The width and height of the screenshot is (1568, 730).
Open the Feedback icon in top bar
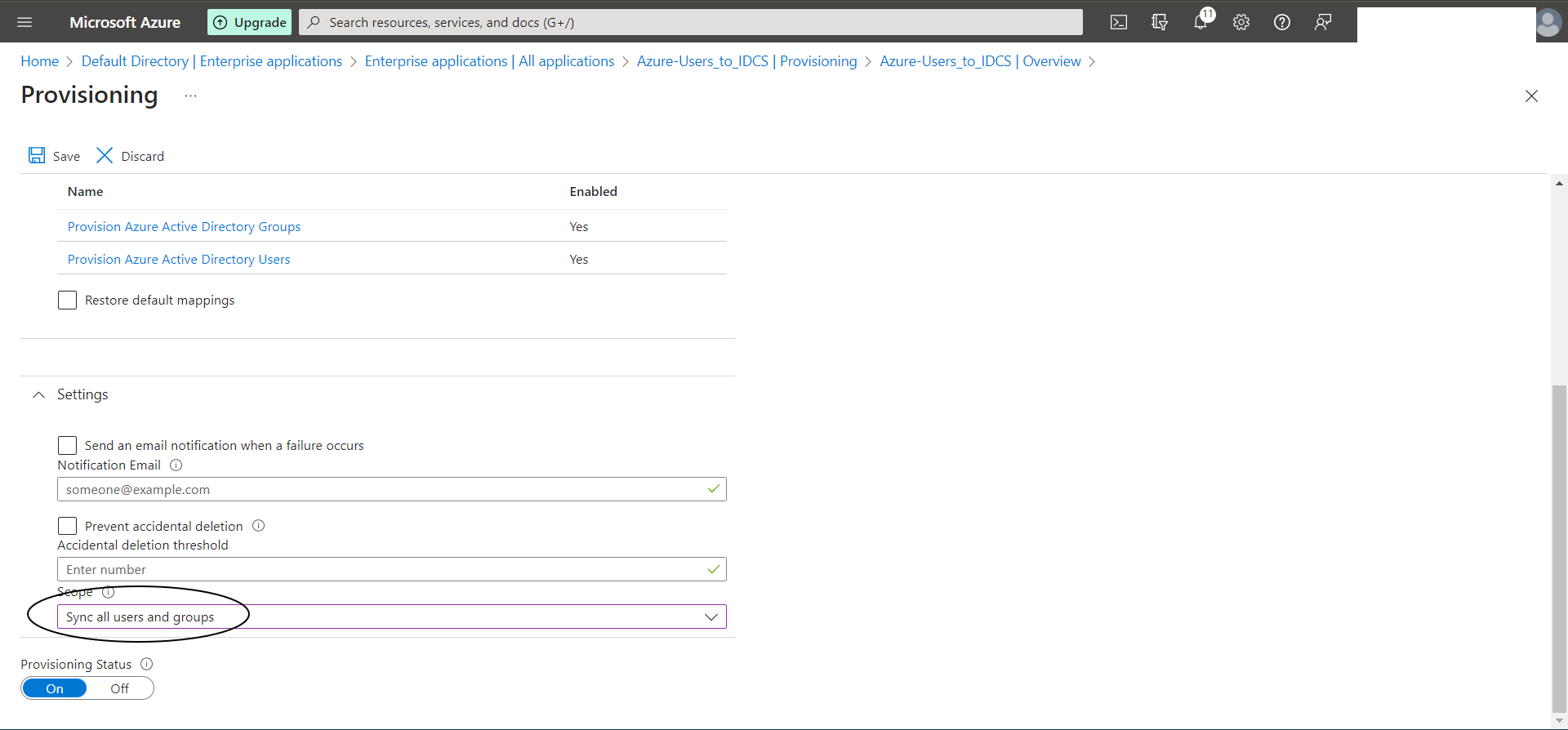pos(1323,22)
